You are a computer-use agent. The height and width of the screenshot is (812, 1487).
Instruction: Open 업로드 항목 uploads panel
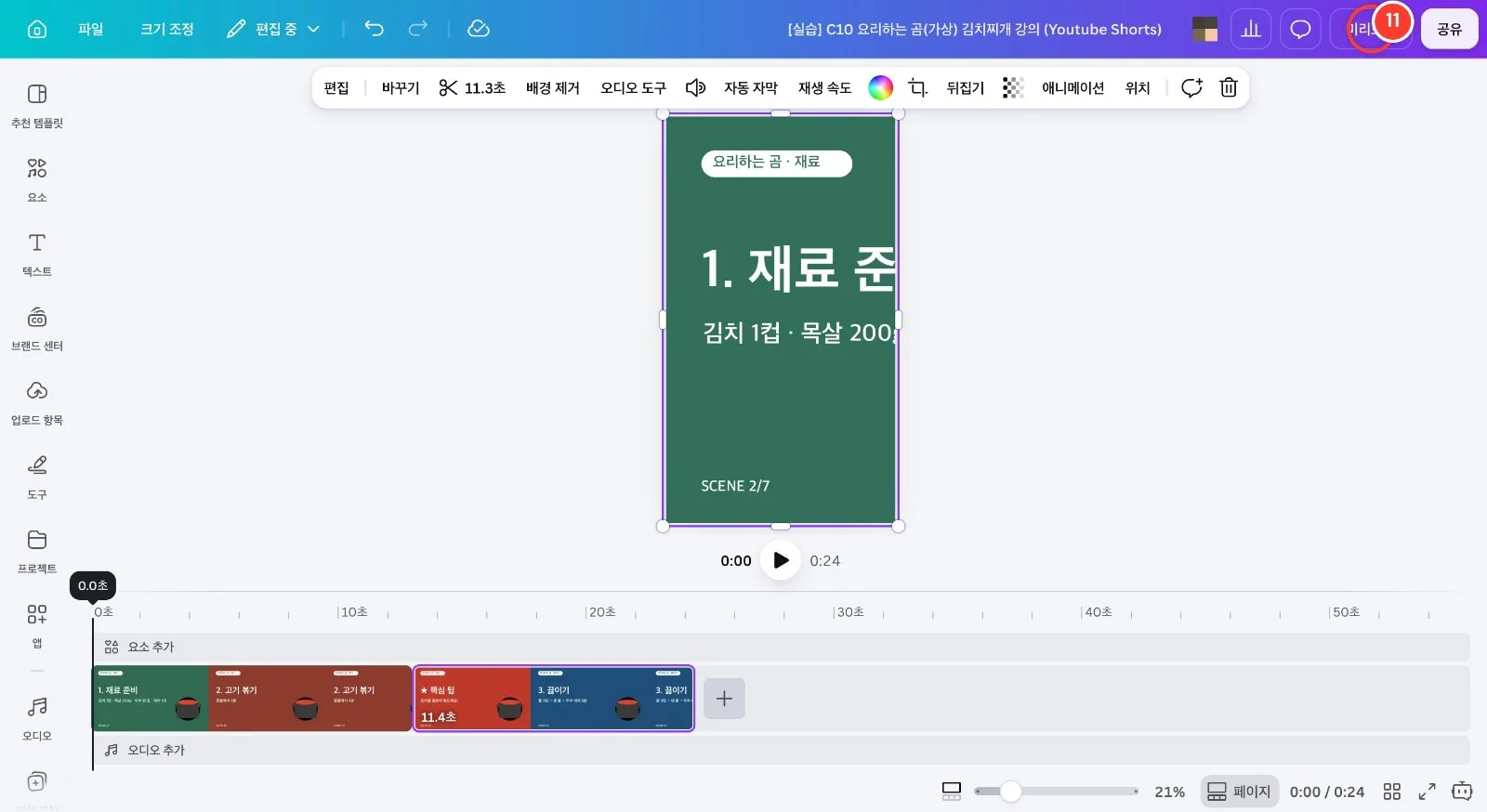pyautogui.click(x=37, y=402)
